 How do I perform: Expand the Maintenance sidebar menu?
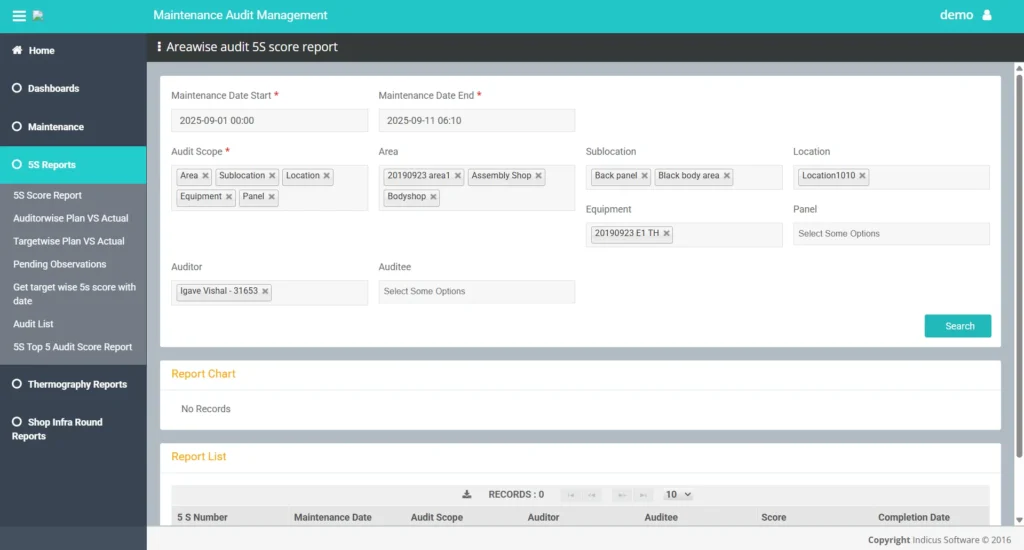click(73, 127)
